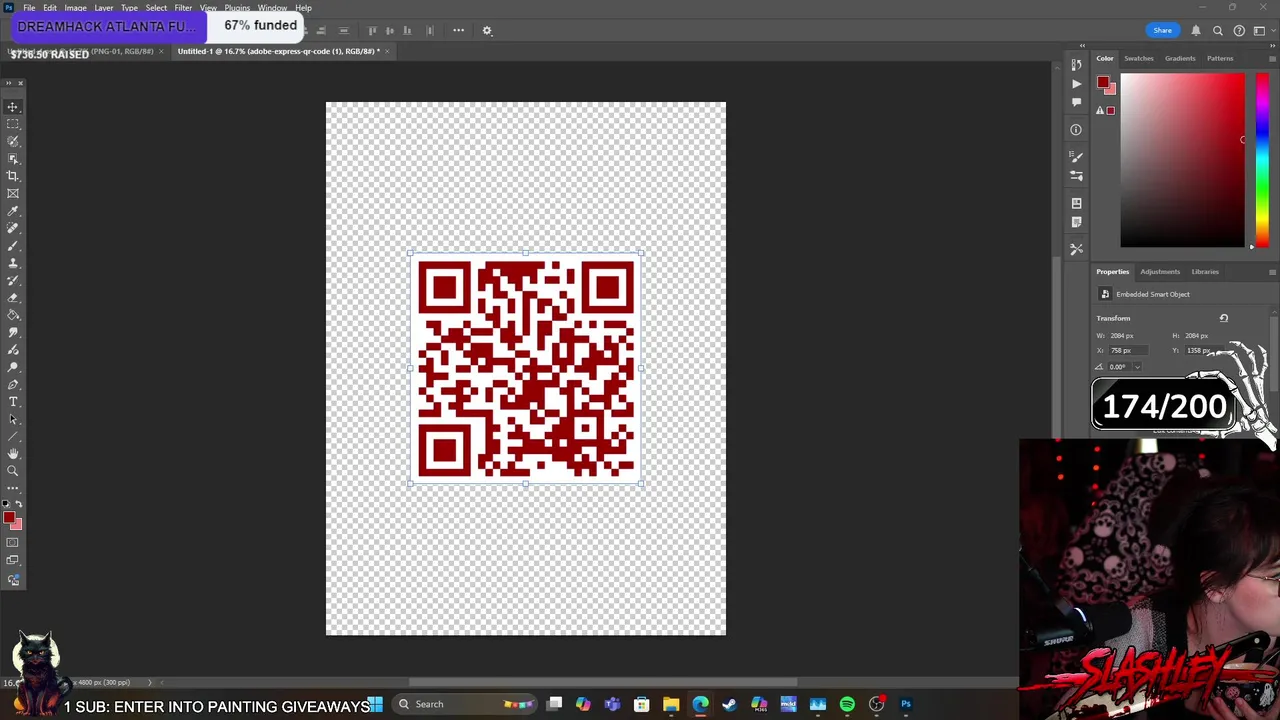Open the Comments speech-bubble panel icon
The height and width of the screenshot is (720, 1280).
(x=1076, y=102)
